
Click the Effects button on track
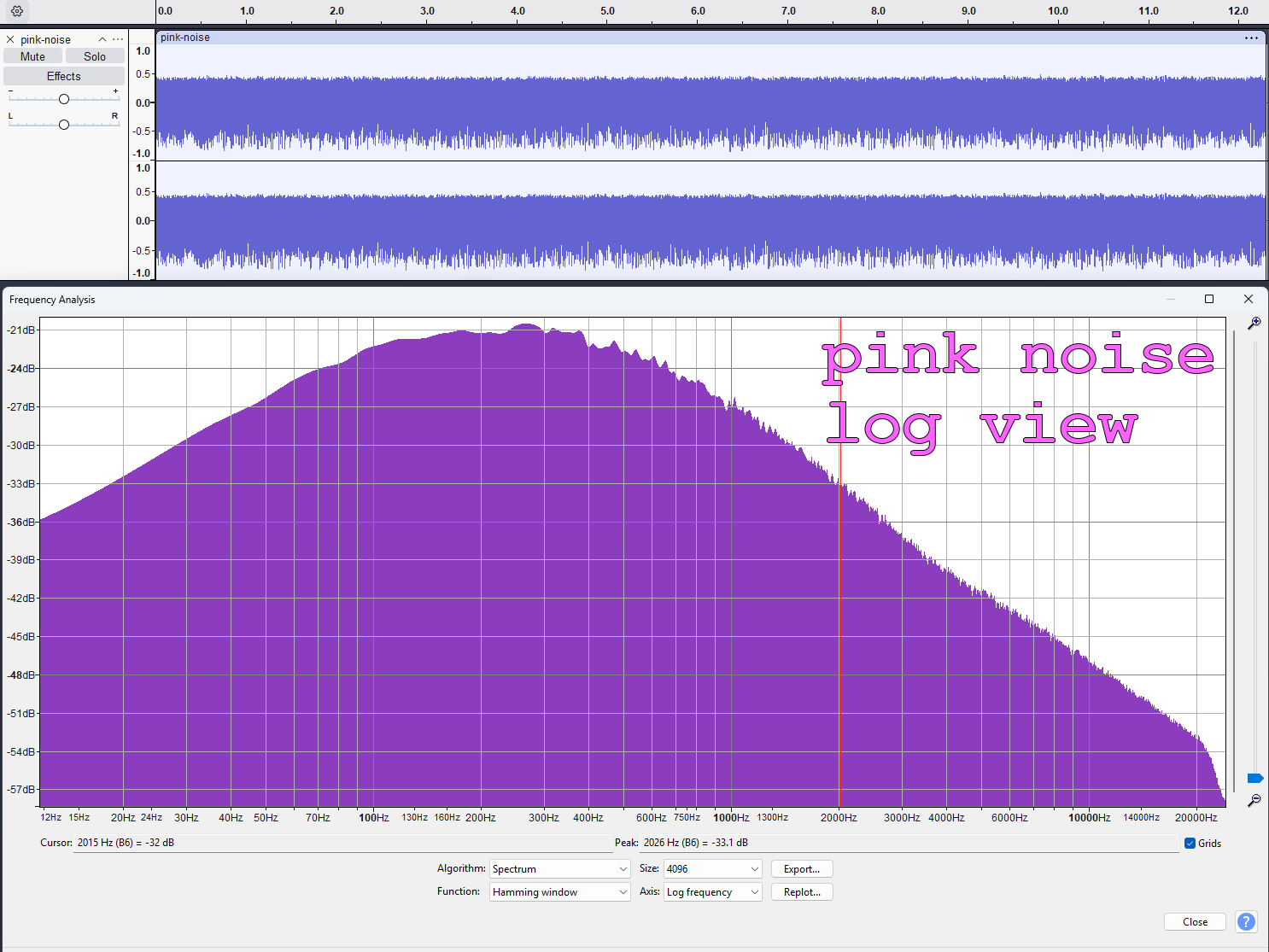64,76
